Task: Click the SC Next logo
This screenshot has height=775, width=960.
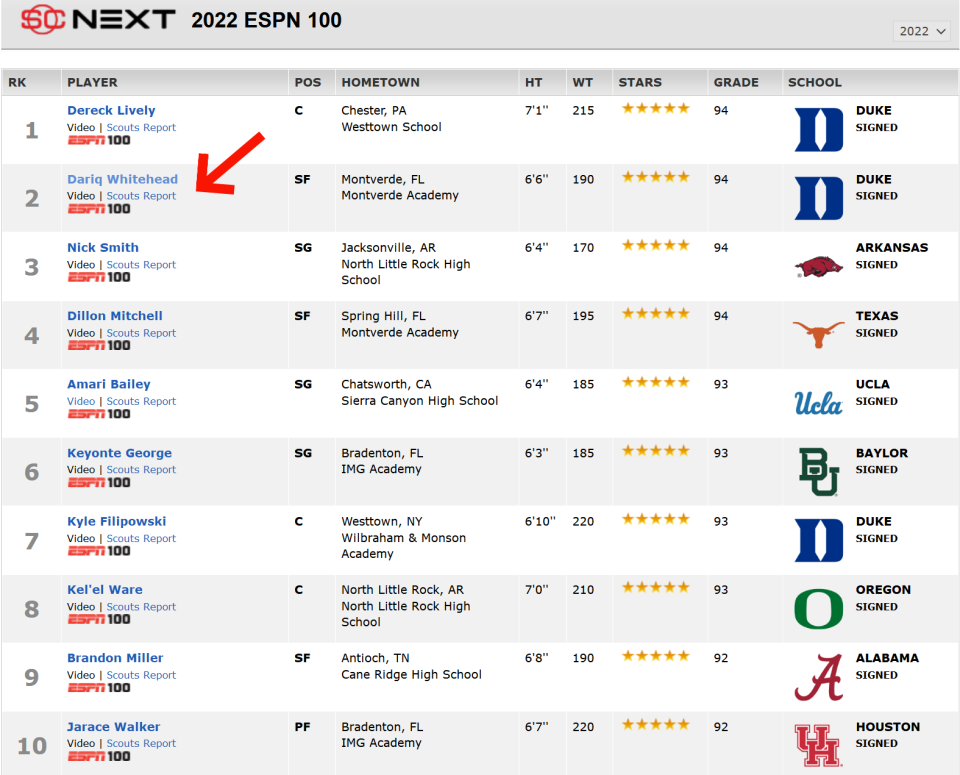Action: pos(97,19)
